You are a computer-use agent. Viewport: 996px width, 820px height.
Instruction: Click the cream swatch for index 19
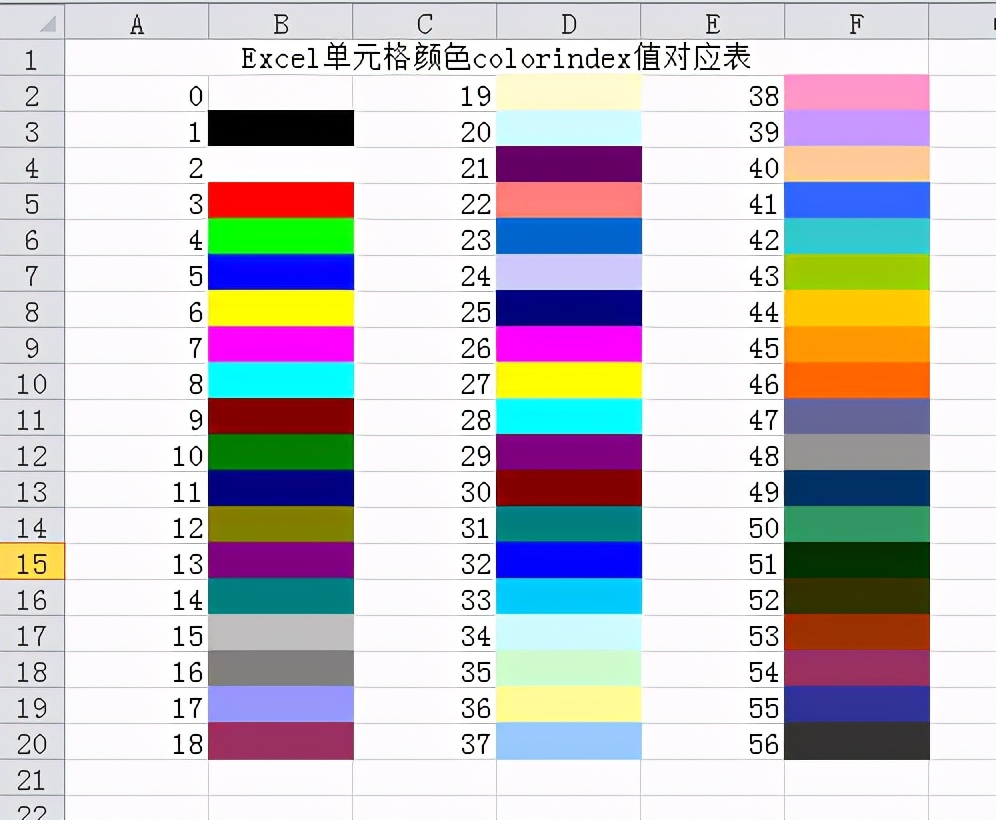569,93
